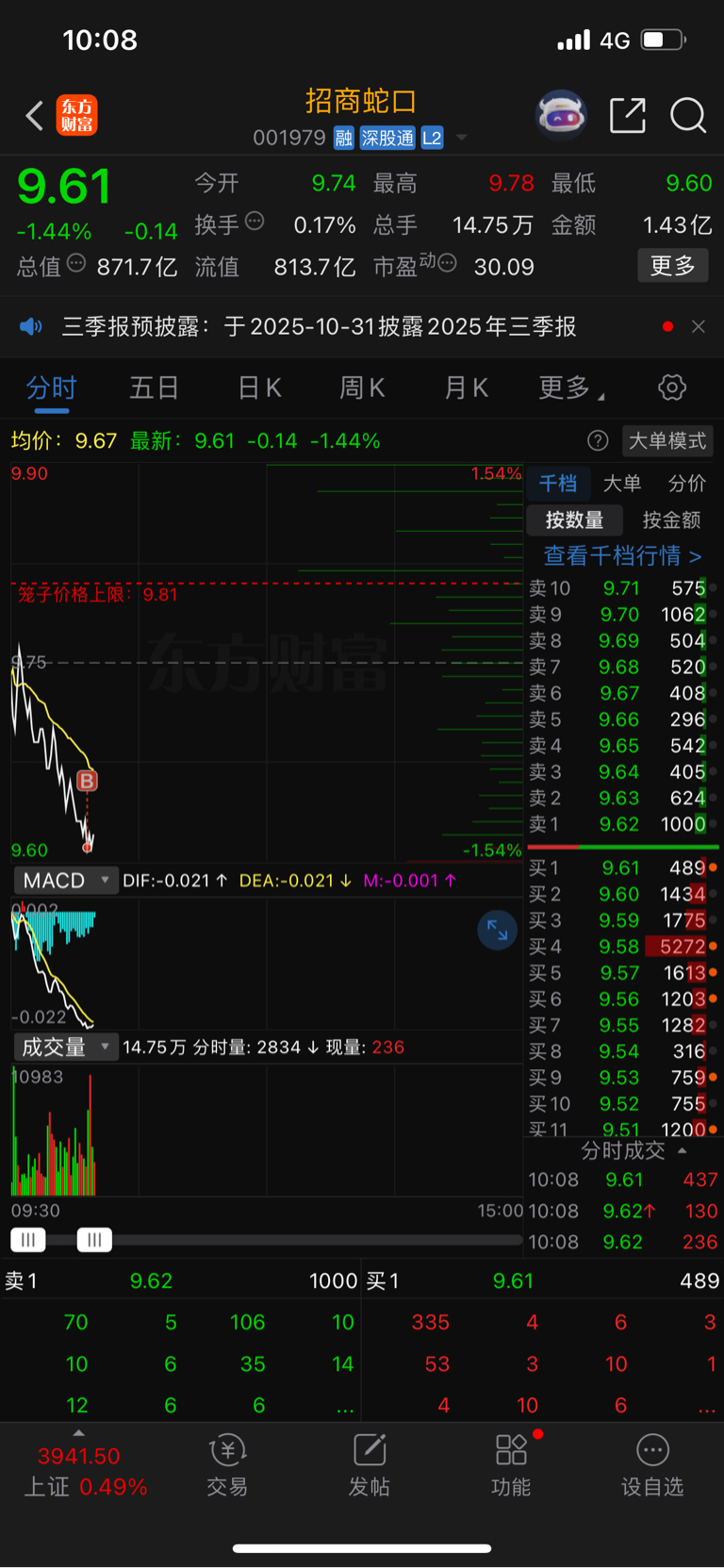The height and width of the screenshot is (1568, 724).
Task: Tap the 东方财富 app logo
Action: tap(76, 115)
